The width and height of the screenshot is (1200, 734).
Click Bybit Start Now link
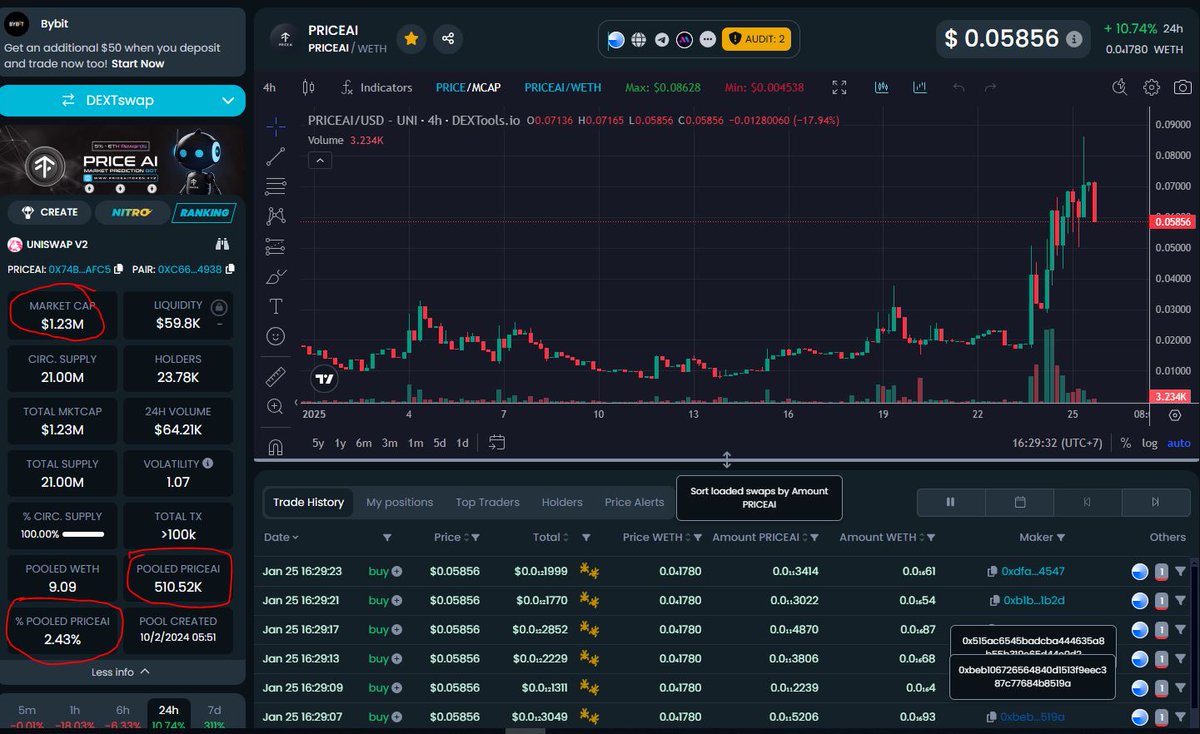pos(138,64)
